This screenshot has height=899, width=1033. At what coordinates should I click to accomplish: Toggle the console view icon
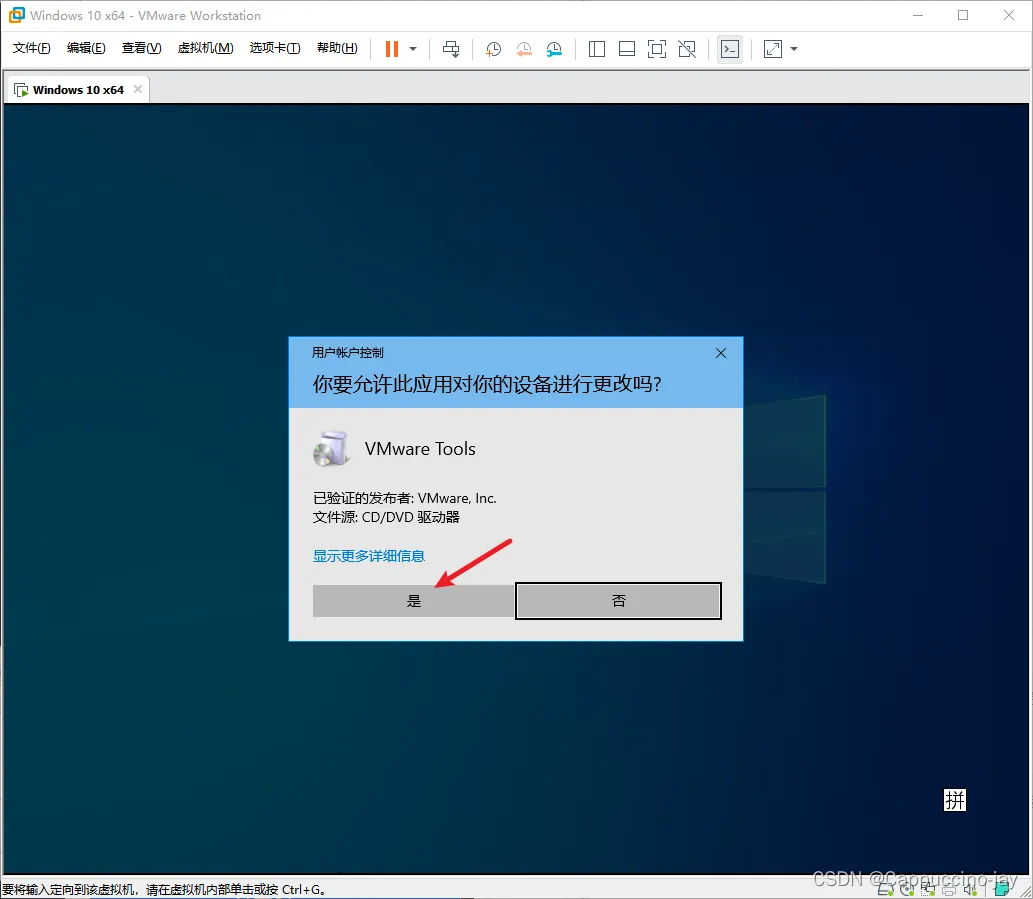[730, 49]
